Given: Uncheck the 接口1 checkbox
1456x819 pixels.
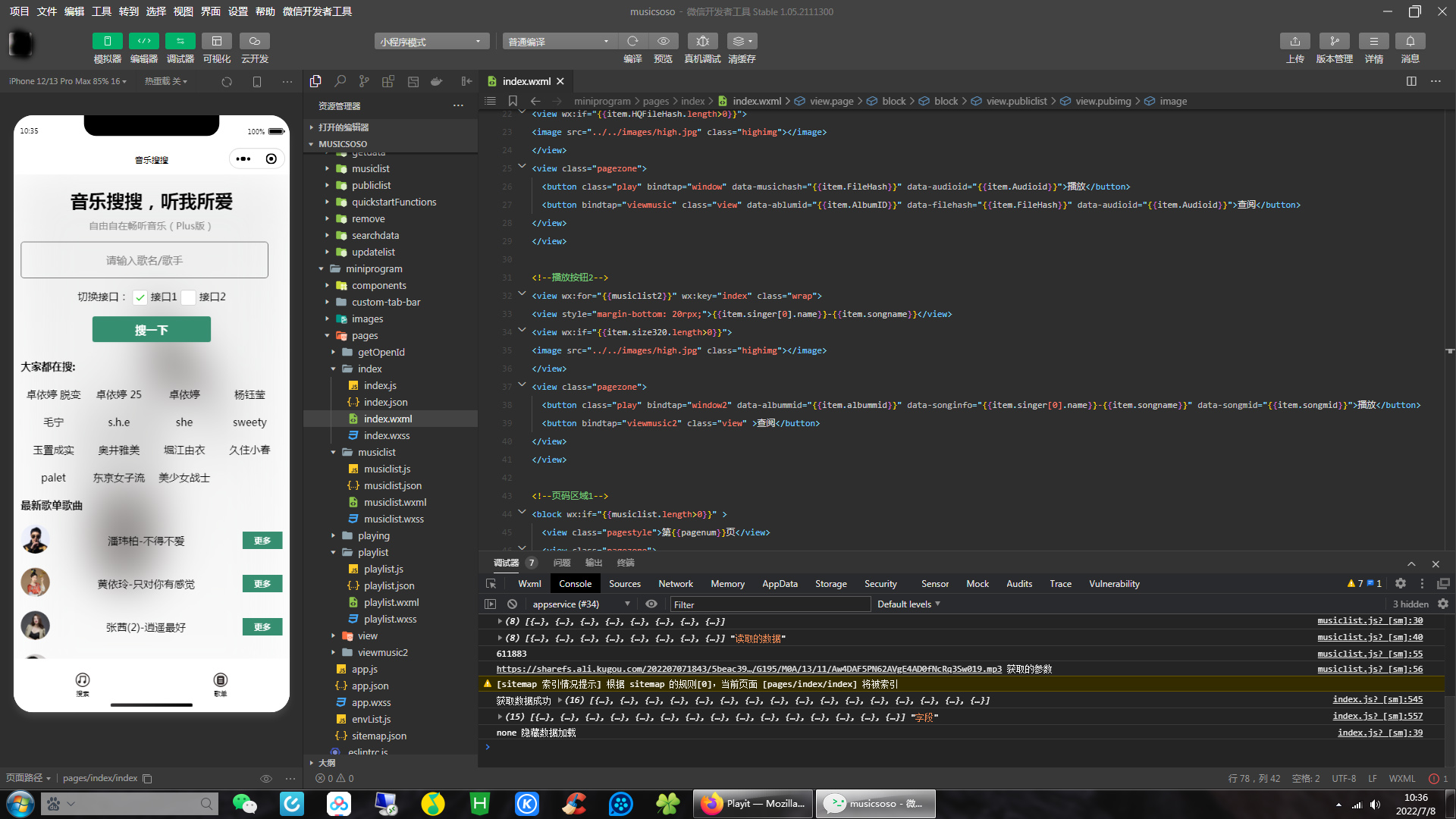Looking at the screenshot, I should [x=140, y=297].
